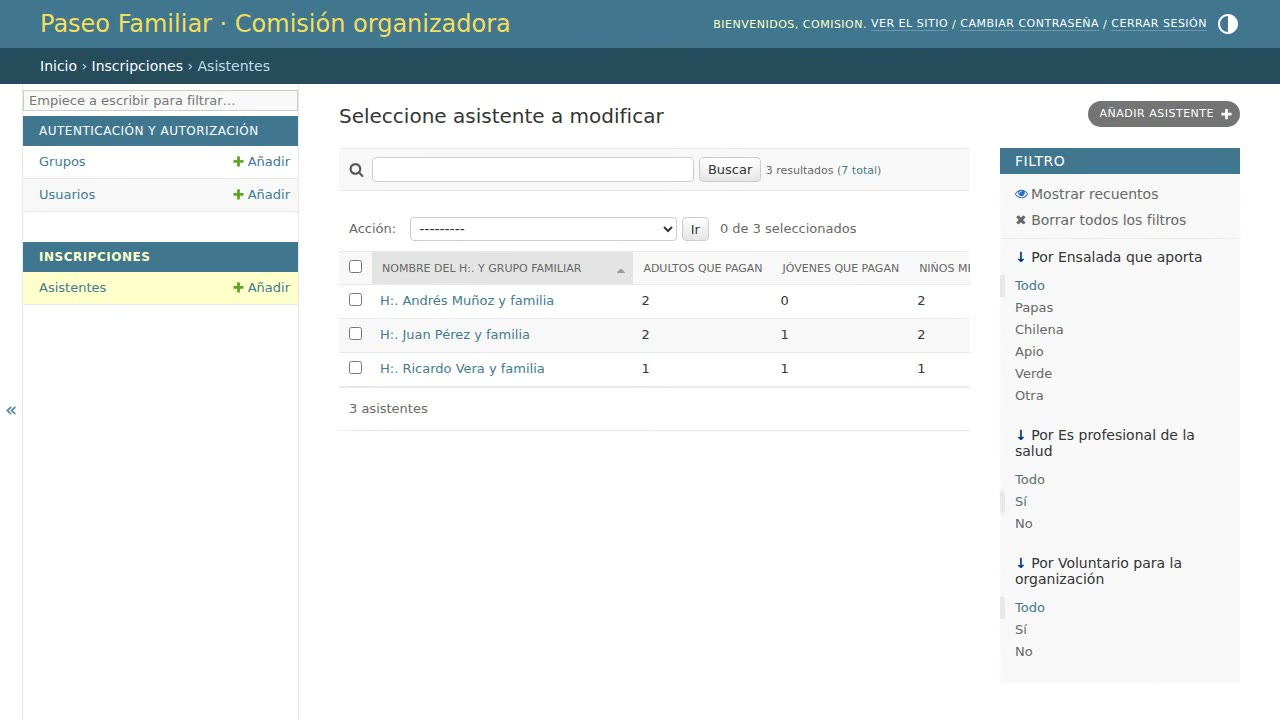Sort by Adultos que pagan column
The image size is (1280, 720).
click(x=703, y=268)
